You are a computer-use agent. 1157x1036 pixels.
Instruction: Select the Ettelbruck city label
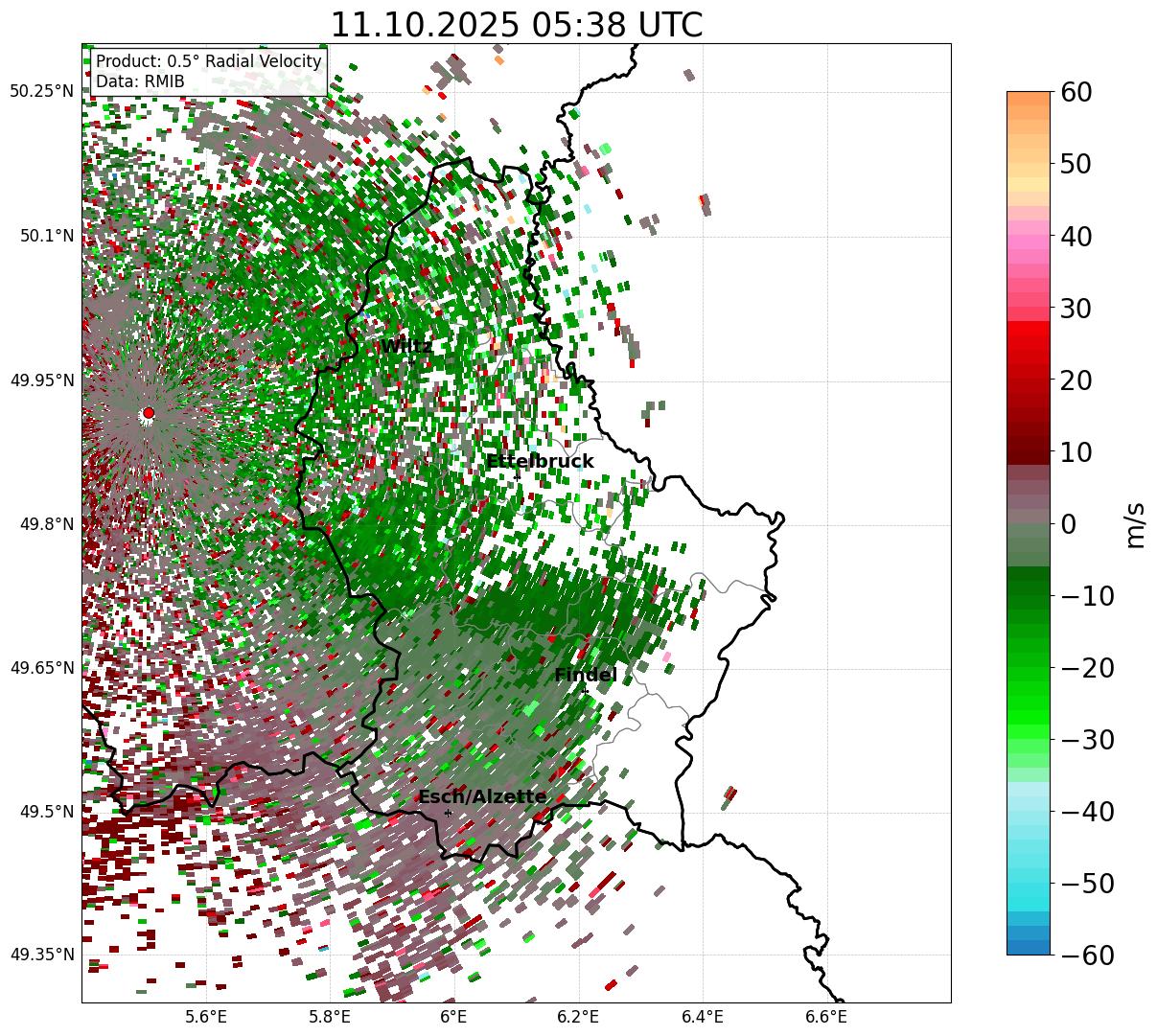click(540, 462)
